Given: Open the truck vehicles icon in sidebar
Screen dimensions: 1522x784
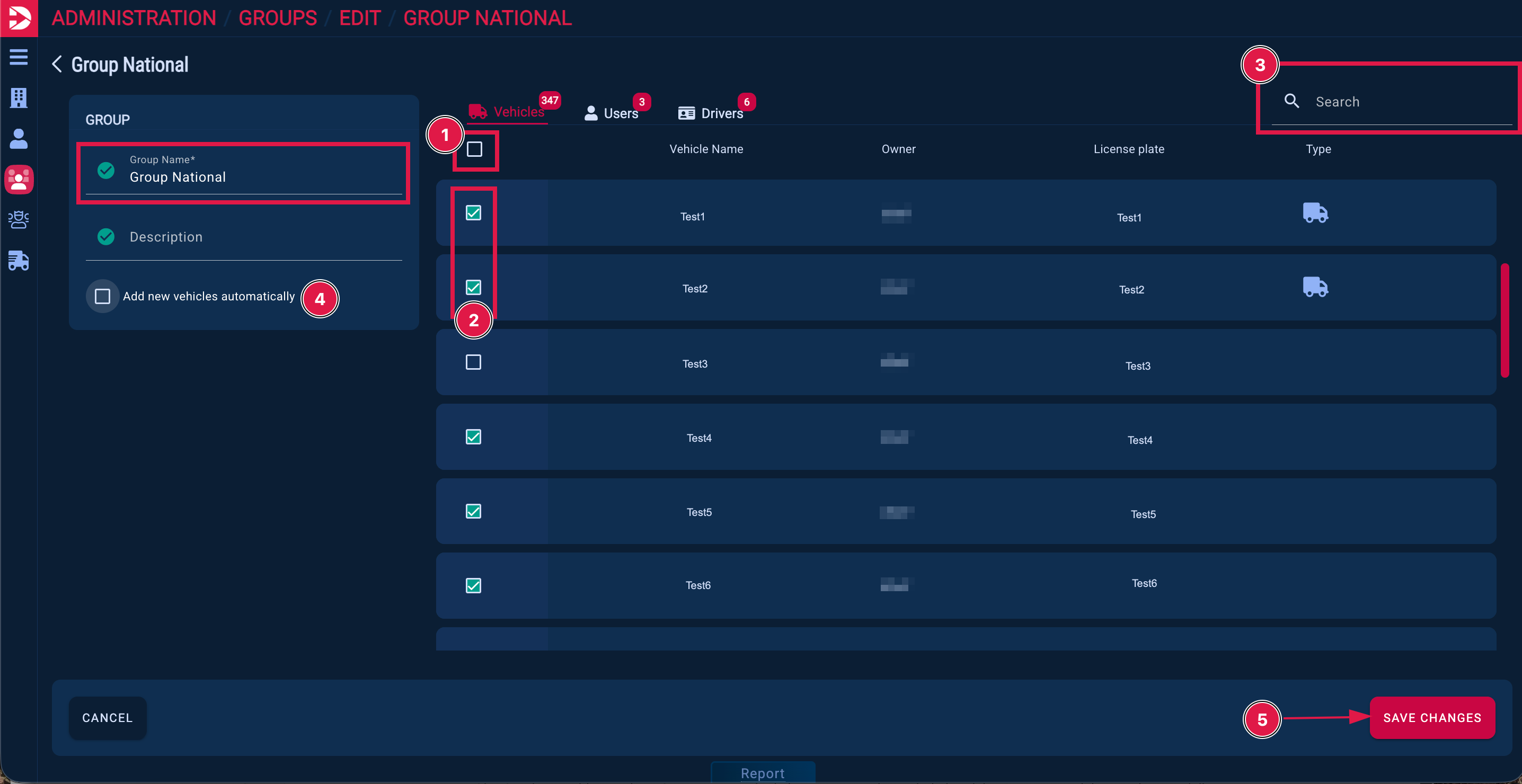Looking at the screenshot, I should [19, 261].
